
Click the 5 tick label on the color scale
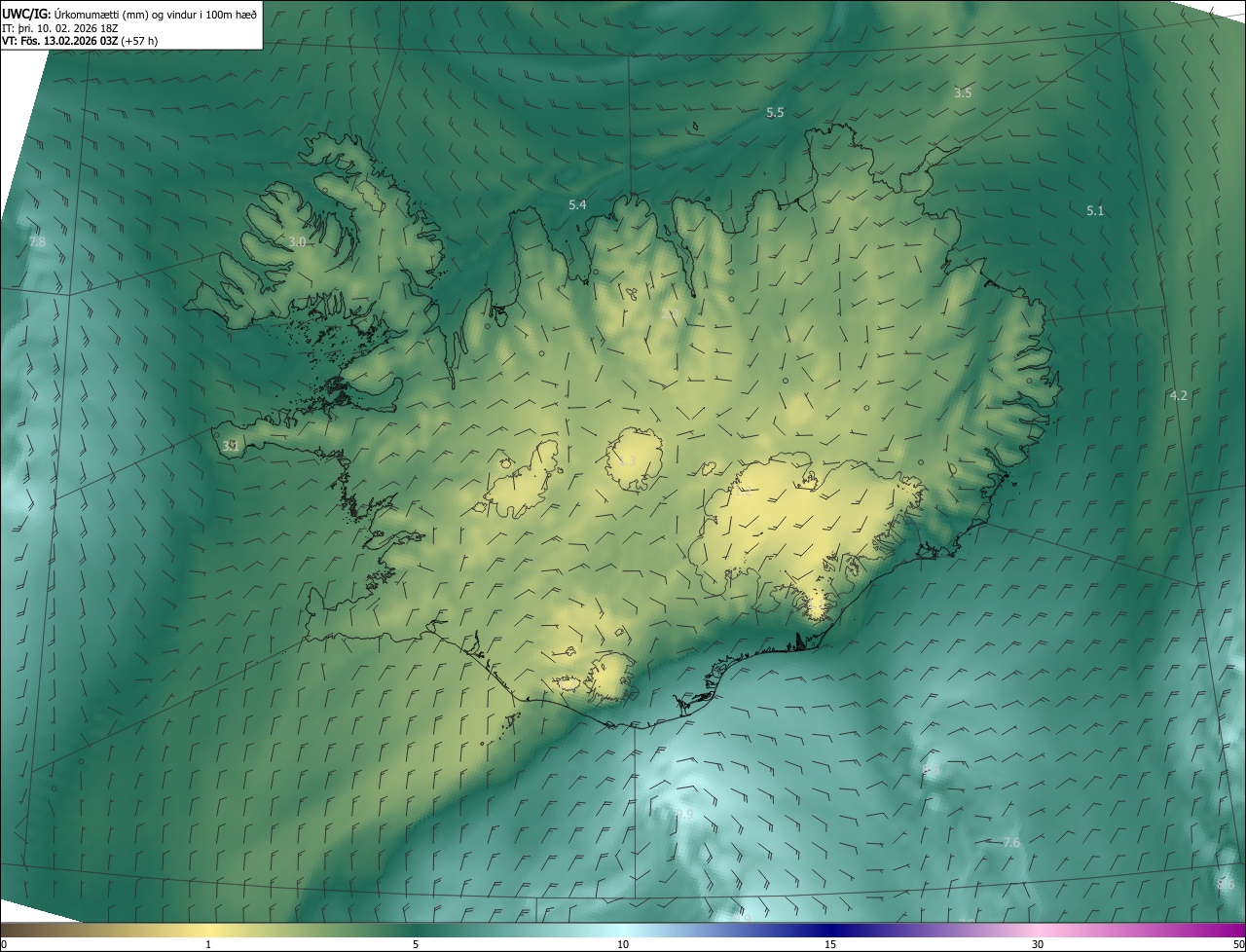pyautogui.click(x=416, y=944)
